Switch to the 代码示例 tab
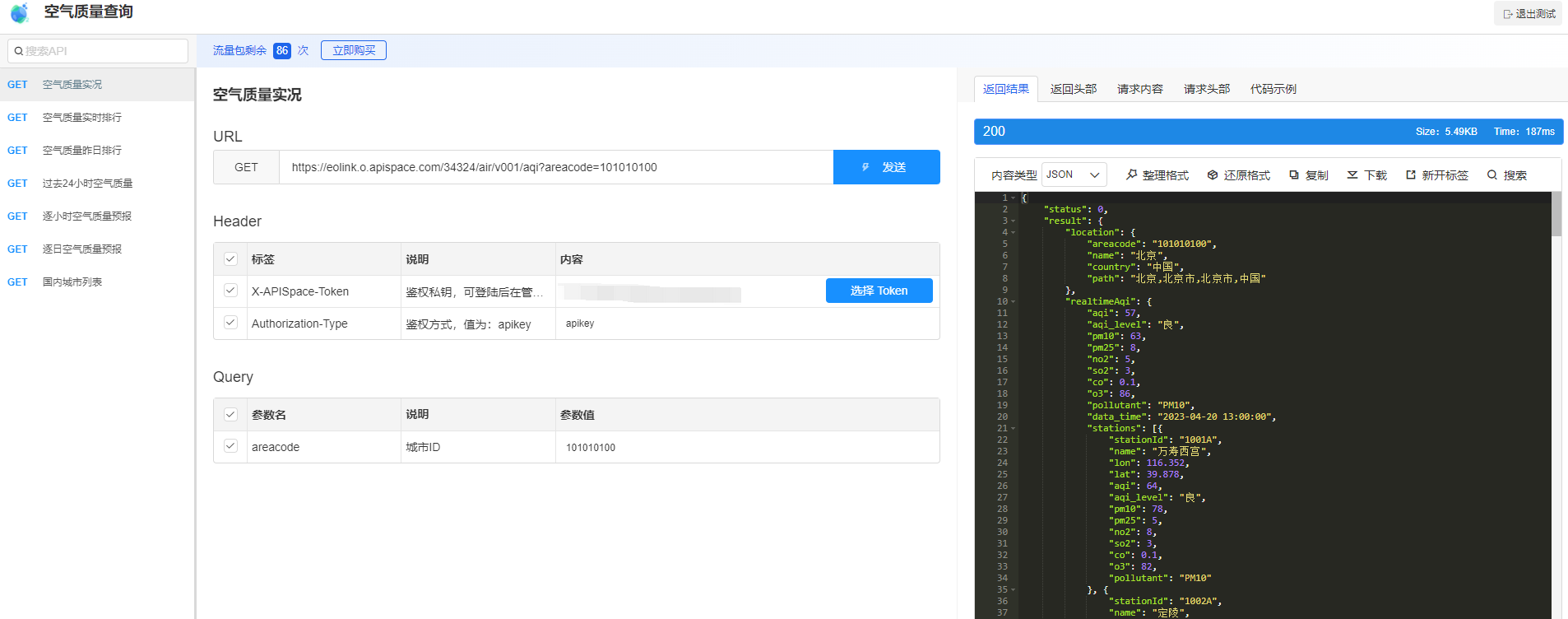Viewport: 1568px width, 619px height. 1273,89
